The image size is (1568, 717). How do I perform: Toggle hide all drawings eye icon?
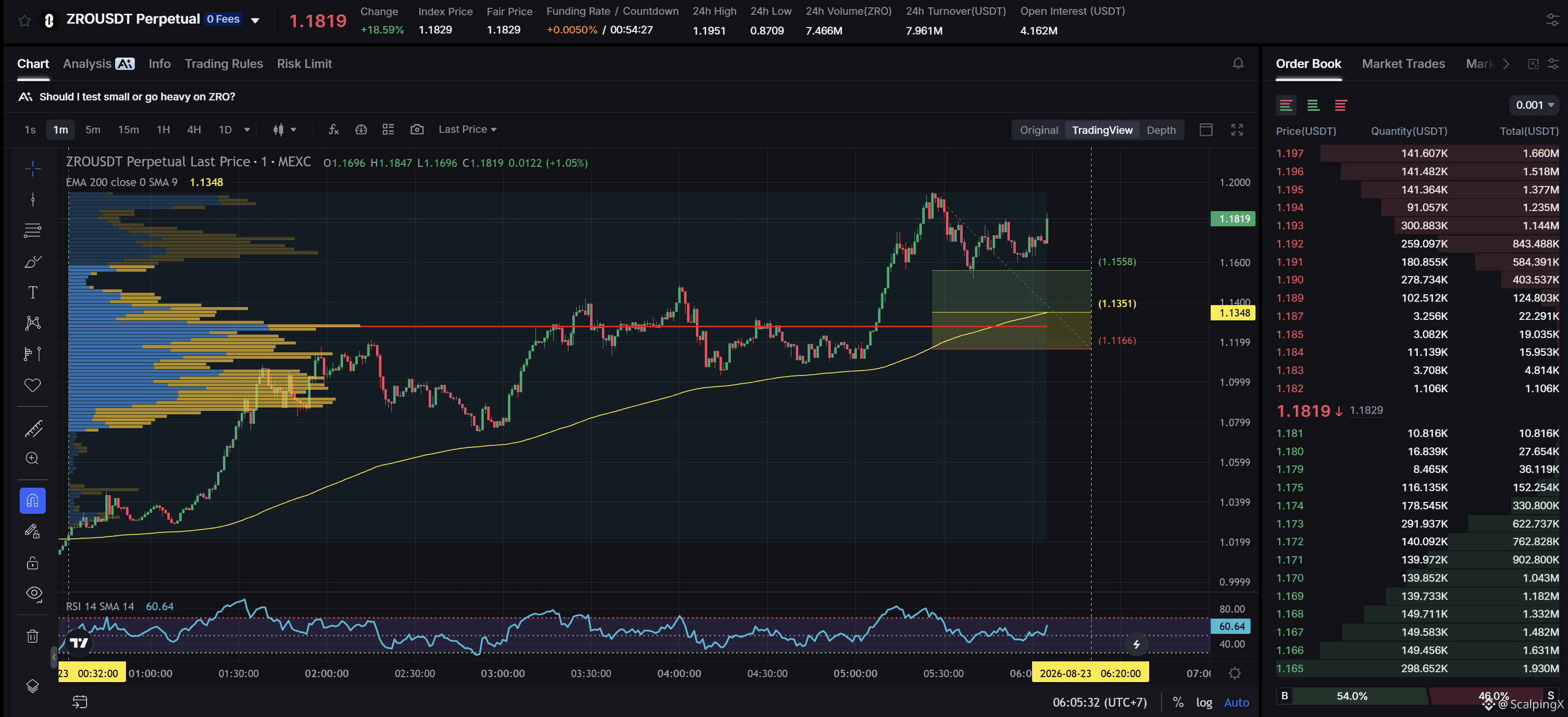point(34,593)
